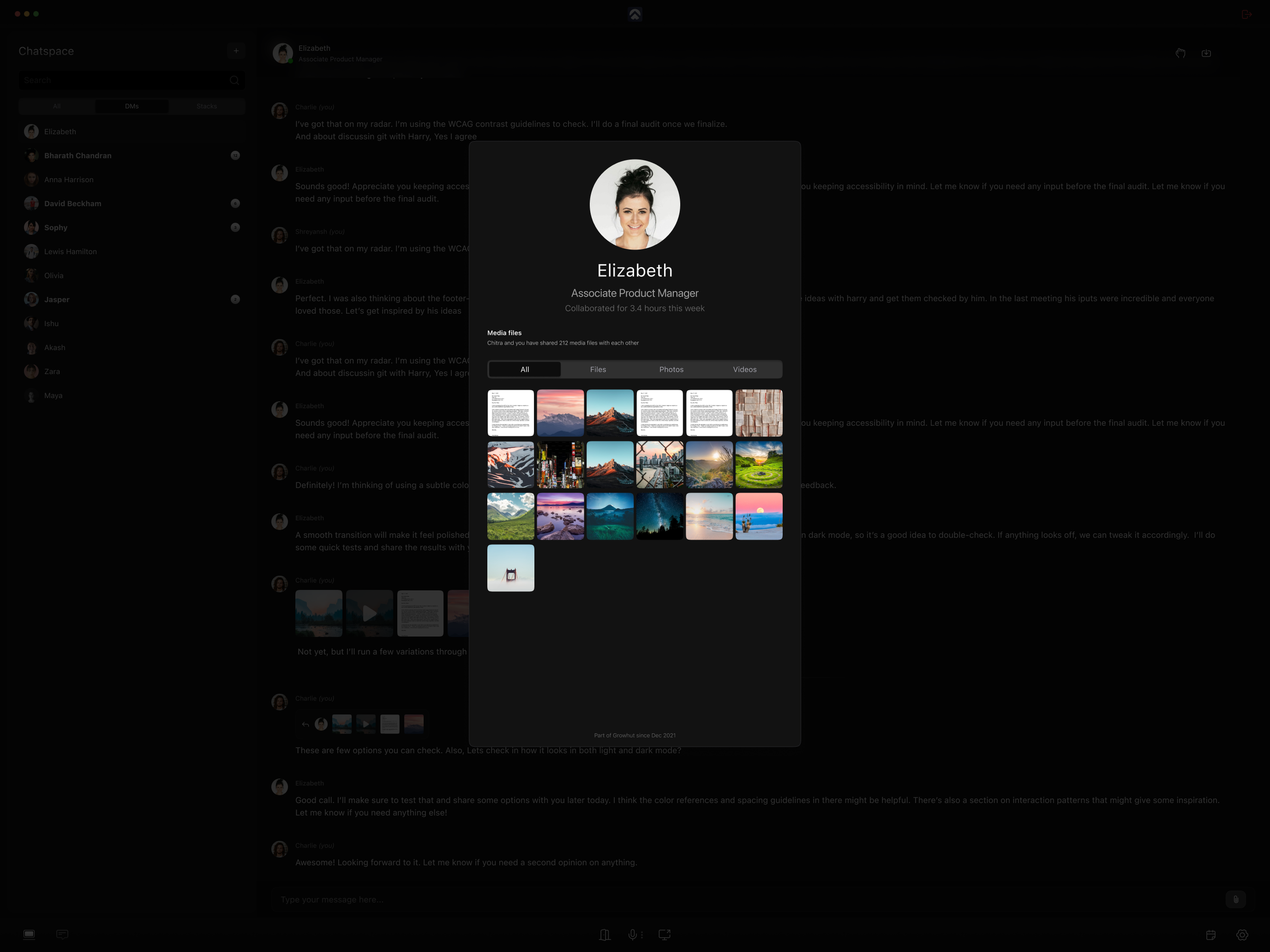Click the search magnifier icon in sidebar

[x=234, y=80]
